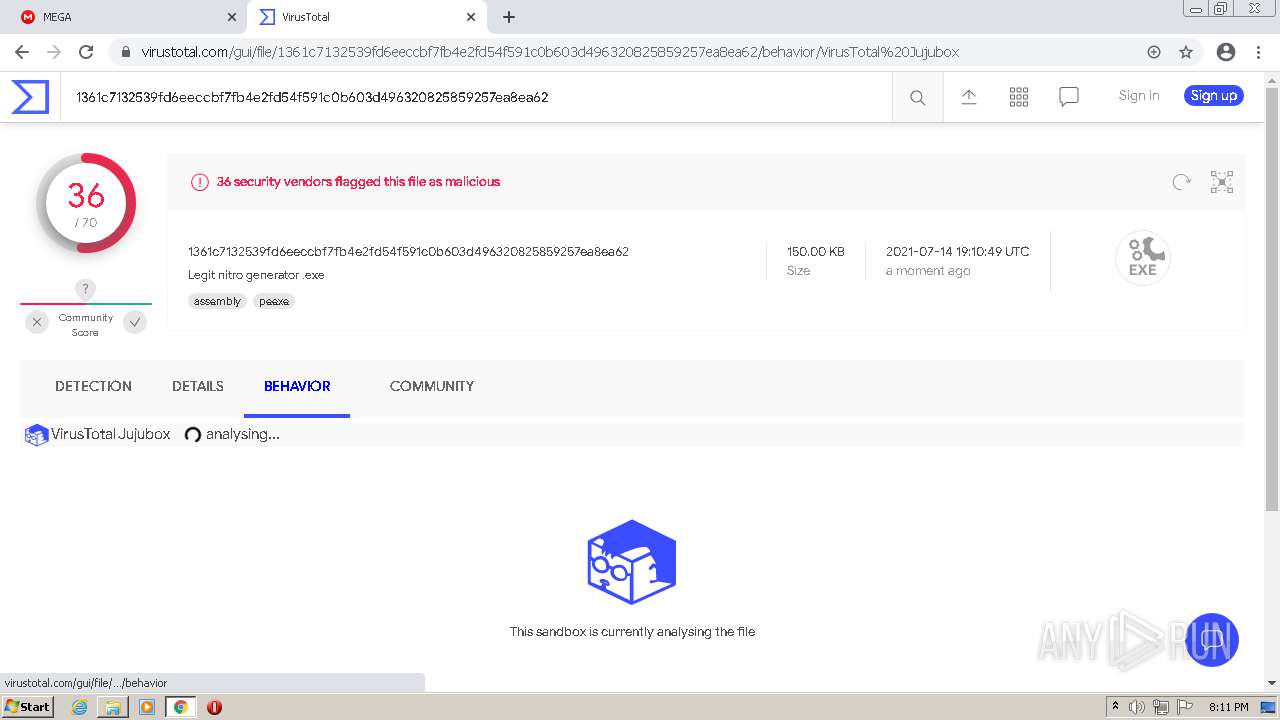Click the Sign in link
The width and height of the screenshot is (1280, 720).
(1139, 96)
